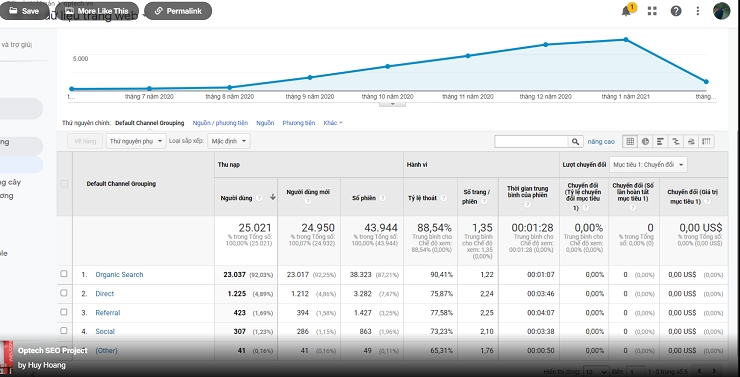Screen dimensions: 740x377
Task: Click the notifications bell icon
Action: [626, 11]
